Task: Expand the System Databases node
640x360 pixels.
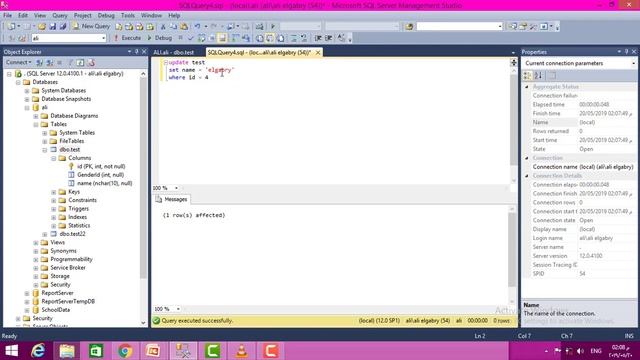Action: [x=27, y=91]
